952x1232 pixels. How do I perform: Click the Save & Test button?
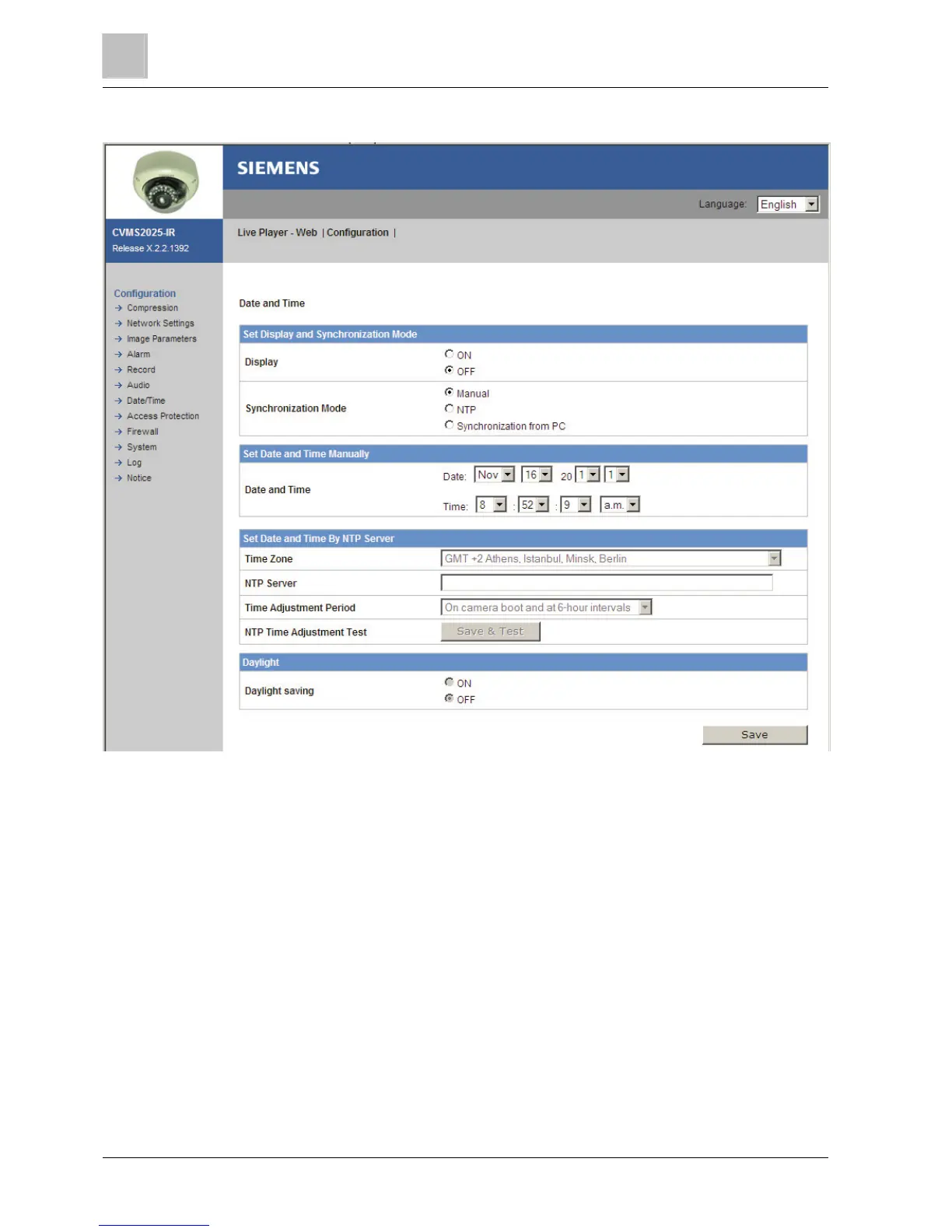pyautogui.click(x=490, y=632)
